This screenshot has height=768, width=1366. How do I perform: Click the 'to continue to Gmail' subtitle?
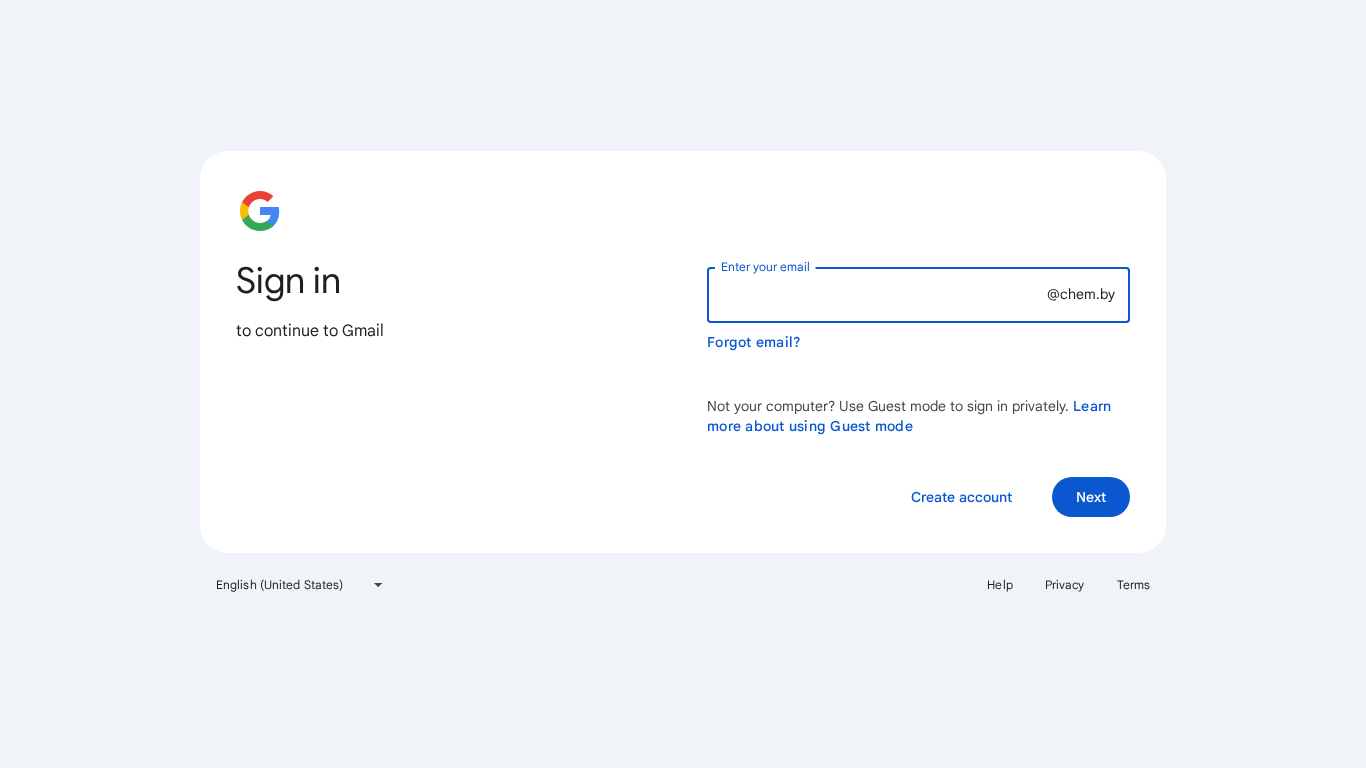coord(310,331)
